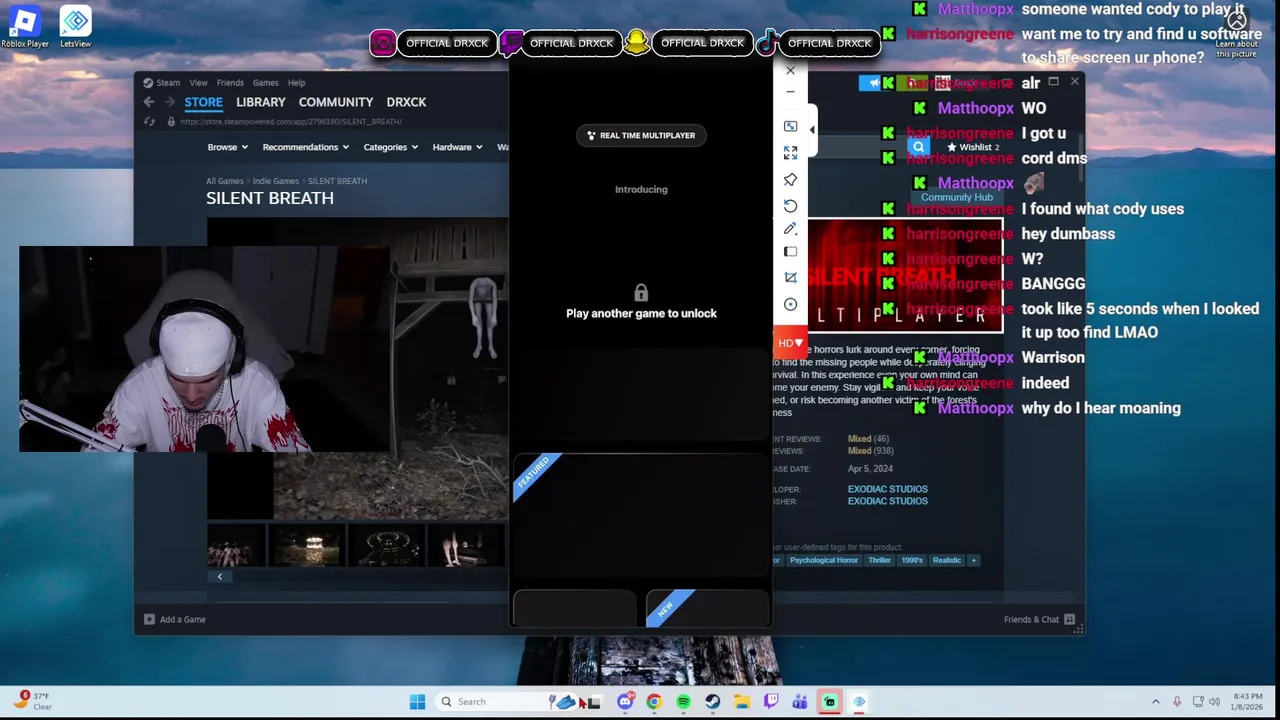Click the Add a Game button
This screenshot has height=720, width=1280.
click(x=175, y=619)
